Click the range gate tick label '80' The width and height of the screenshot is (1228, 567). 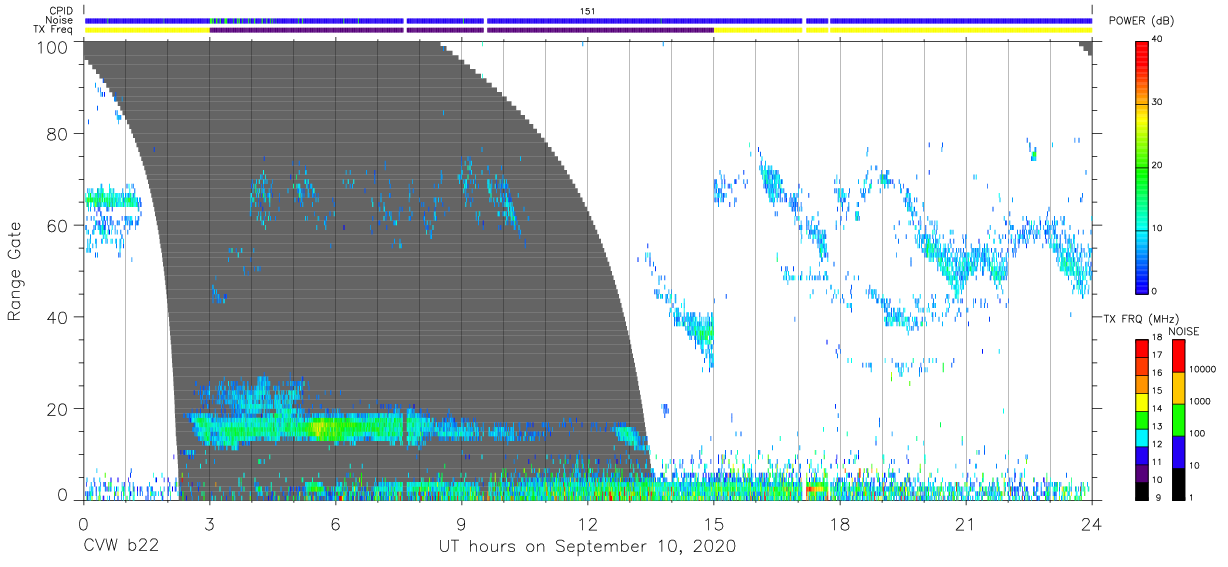57,134
